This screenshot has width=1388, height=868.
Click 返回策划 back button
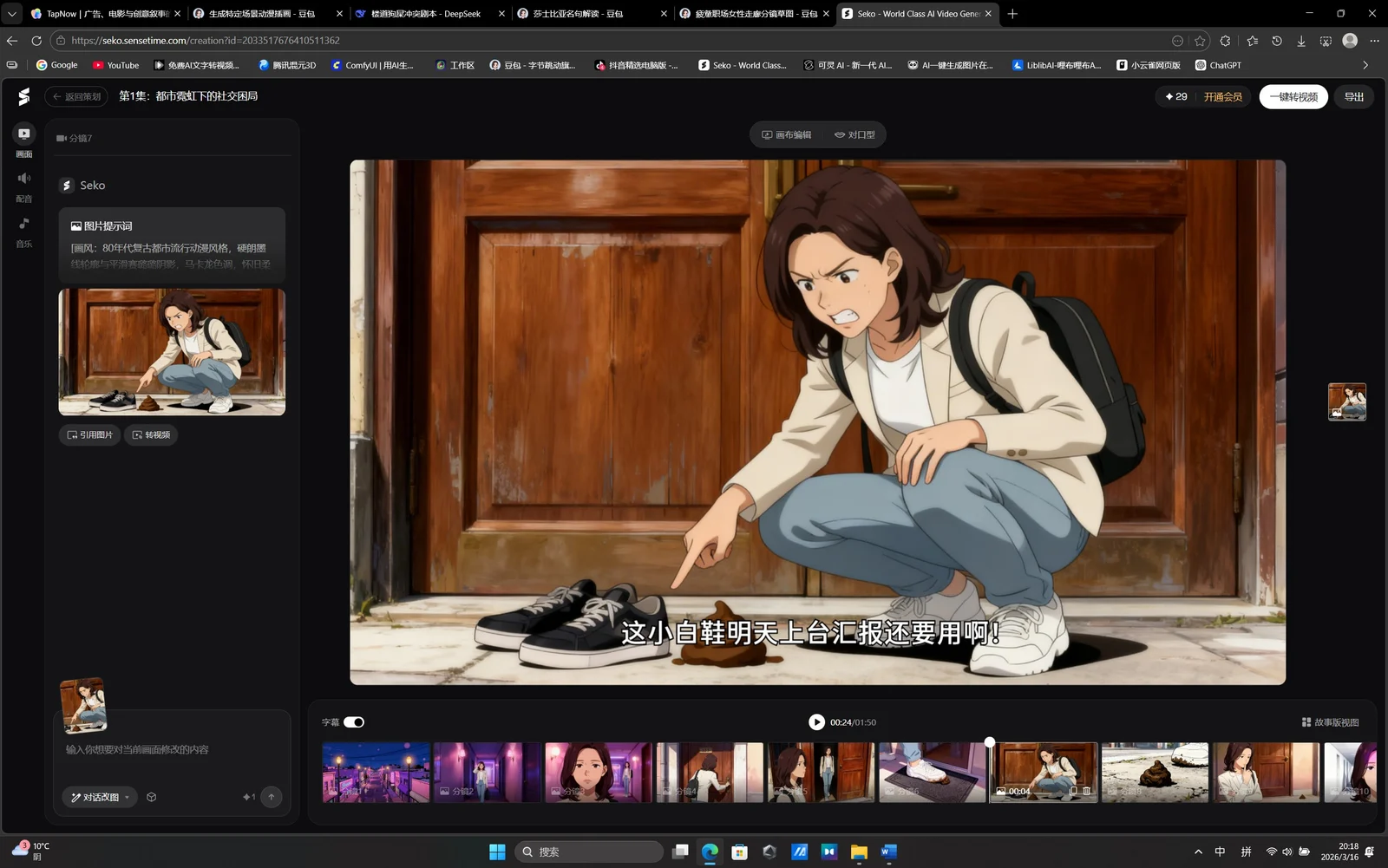tap(76, 96)
